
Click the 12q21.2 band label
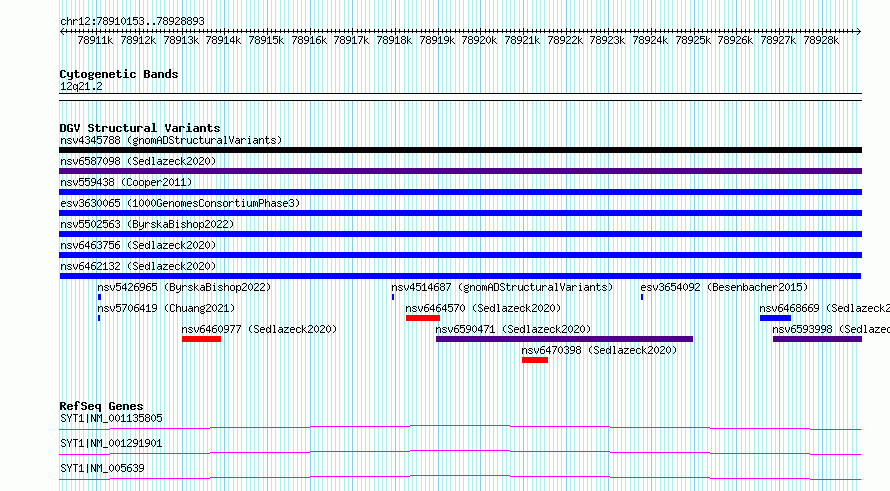81,86
